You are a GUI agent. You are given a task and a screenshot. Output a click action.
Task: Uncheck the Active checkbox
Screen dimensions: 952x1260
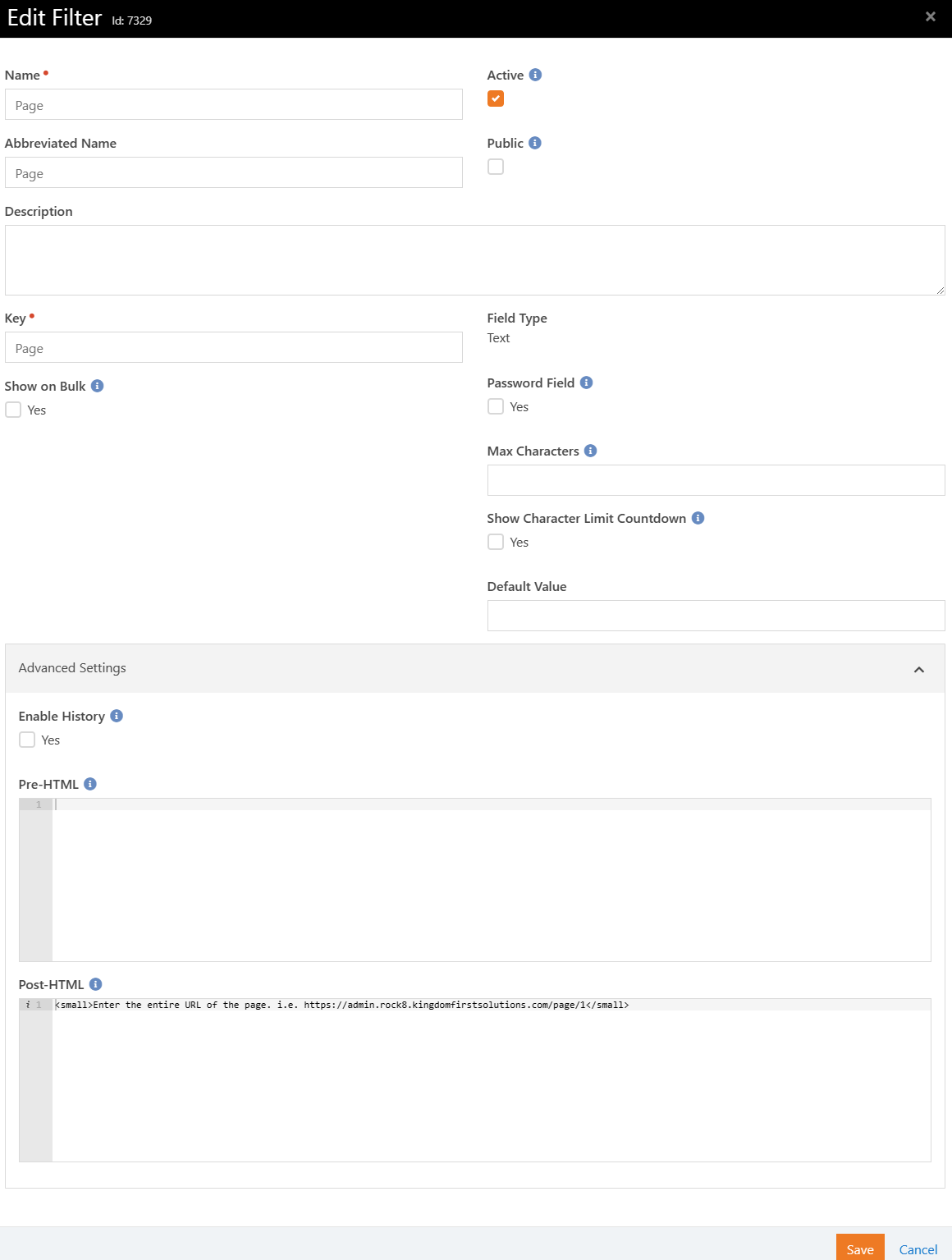496,99
